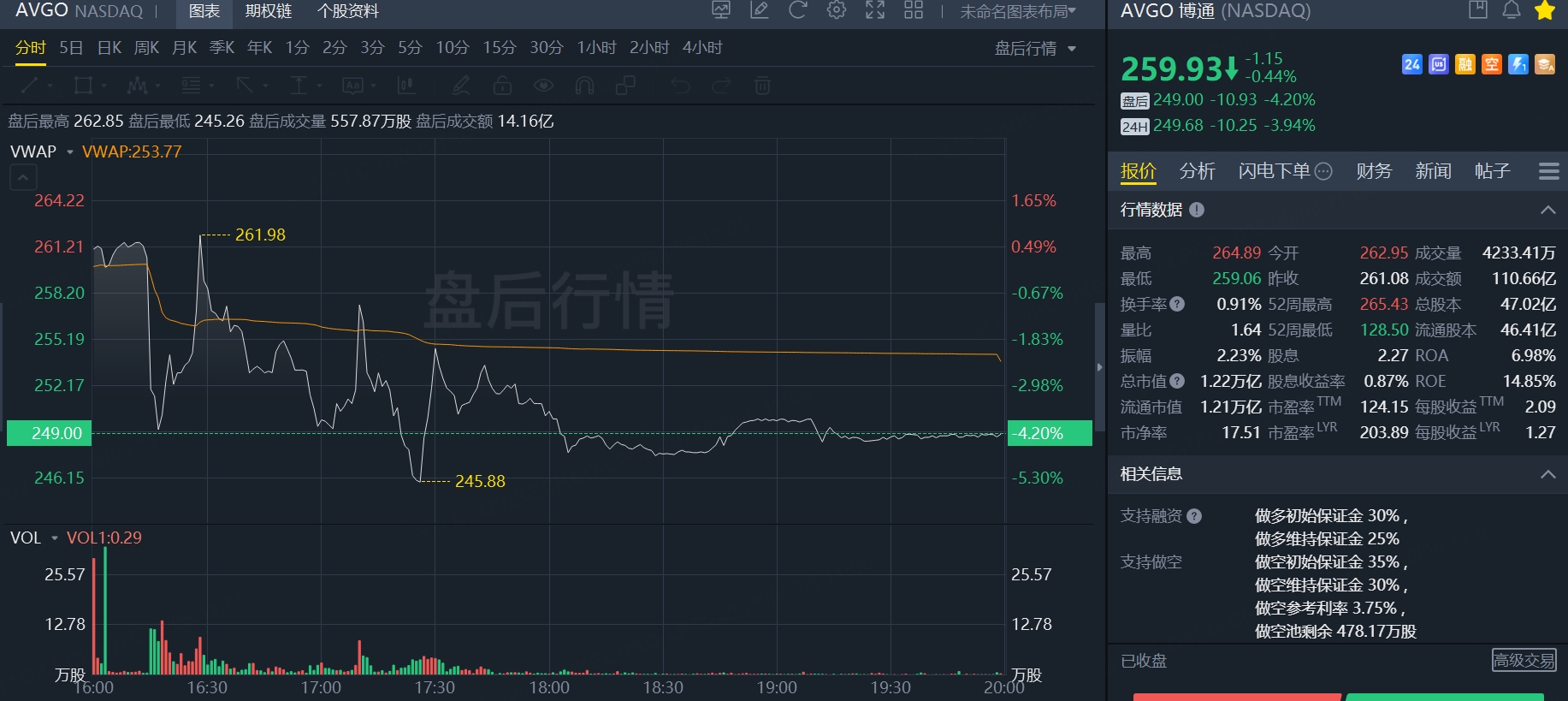Screen dimensions: 1568x701
Task: Open the 分析 tab in quote panel
Action: (1197, 171)
